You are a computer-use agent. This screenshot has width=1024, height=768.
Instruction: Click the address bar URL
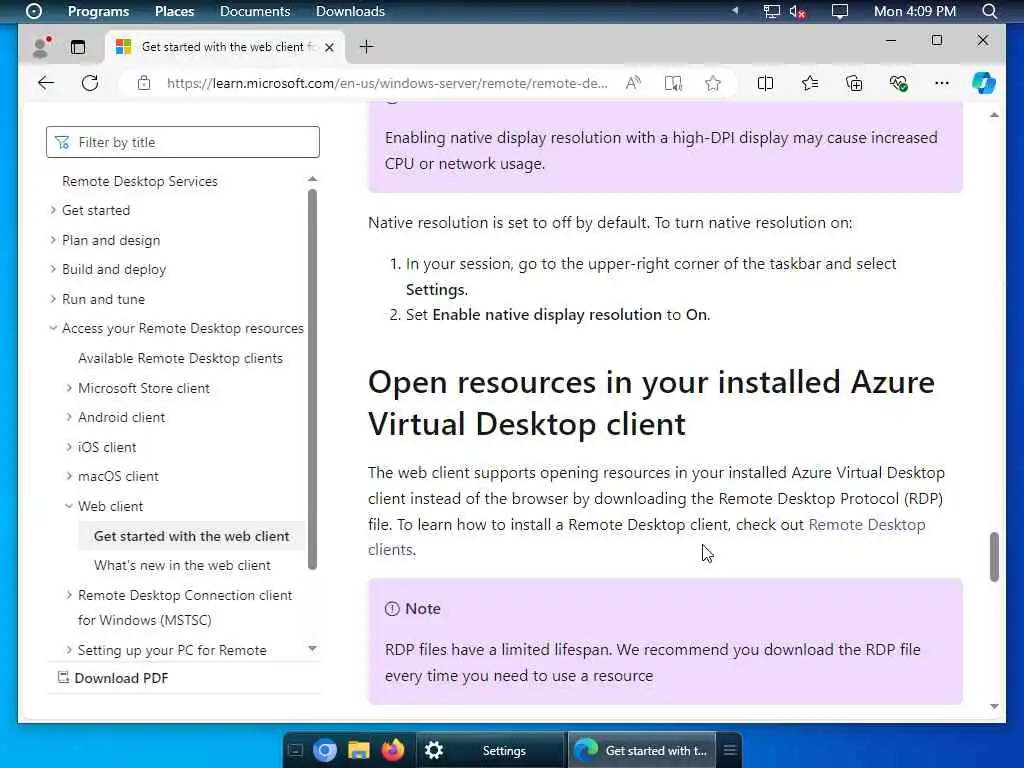387,83
